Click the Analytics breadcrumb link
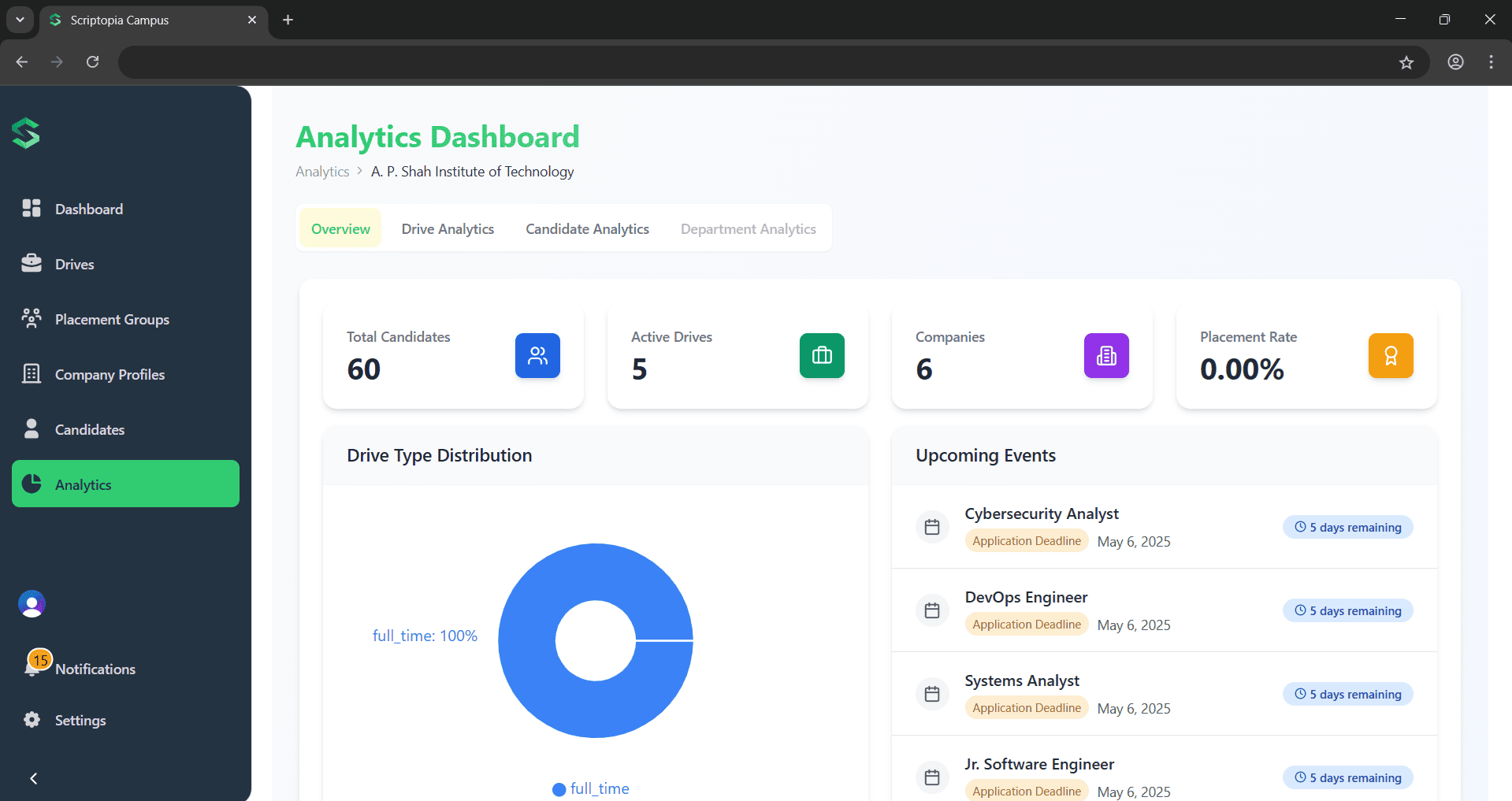Image resolution: width=1512 pixels, height=801 pixels. click(322, 172)
